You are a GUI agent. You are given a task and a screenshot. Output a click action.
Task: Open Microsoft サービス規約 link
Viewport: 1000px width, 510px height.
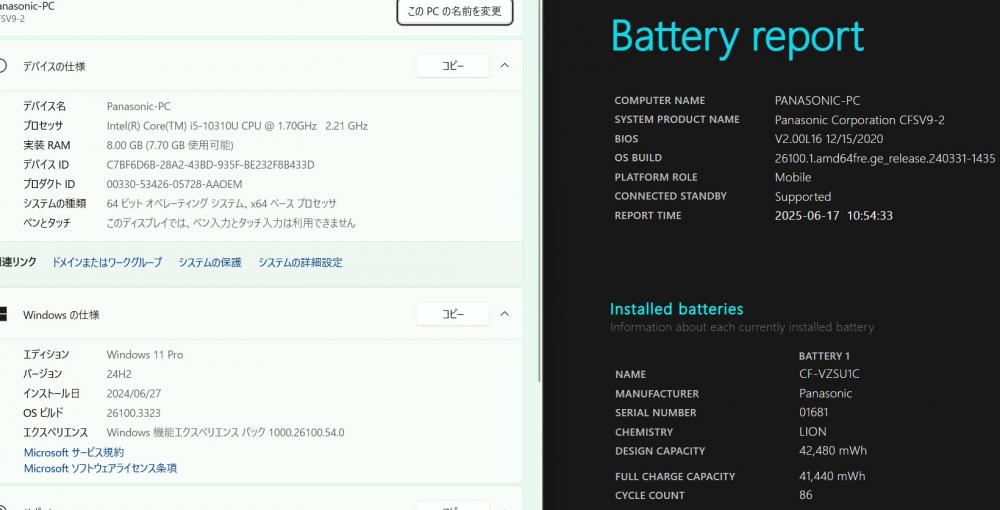tap(74, 452)
